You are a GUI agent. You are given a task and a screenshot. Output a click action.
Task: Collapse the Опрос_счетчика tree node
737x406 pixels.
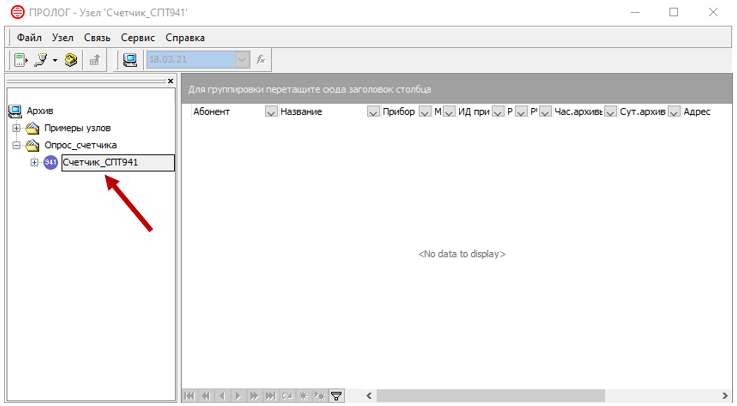pyautogui.click(x=17, y=145)
